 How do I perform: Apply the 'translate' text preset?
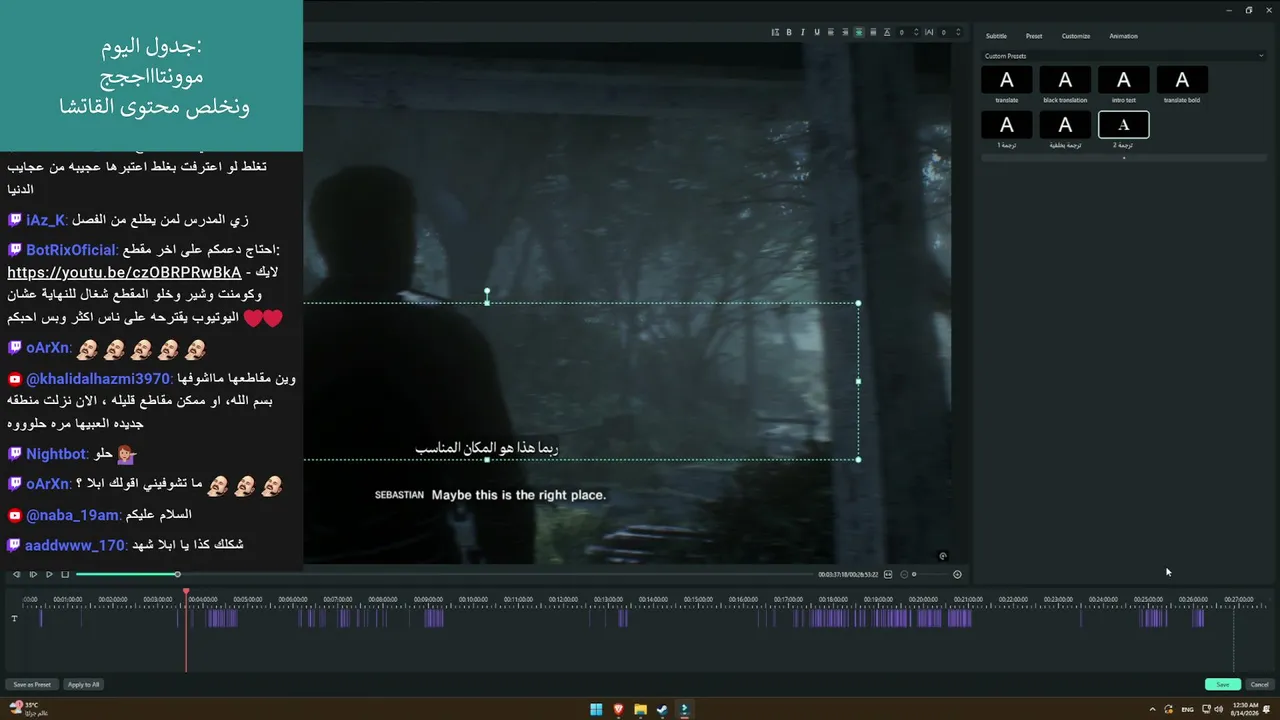1007,80
